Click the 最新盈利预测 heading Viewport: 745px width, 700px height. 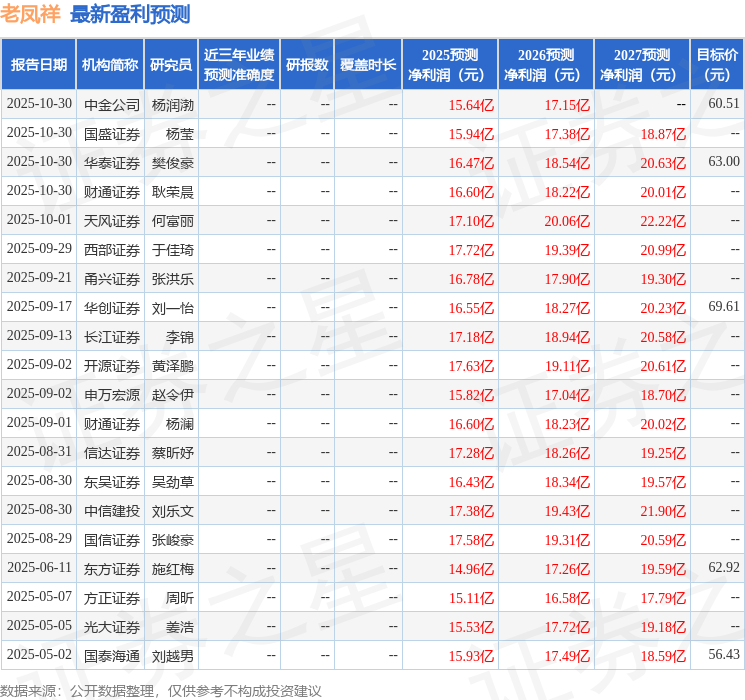click(130, 14)
